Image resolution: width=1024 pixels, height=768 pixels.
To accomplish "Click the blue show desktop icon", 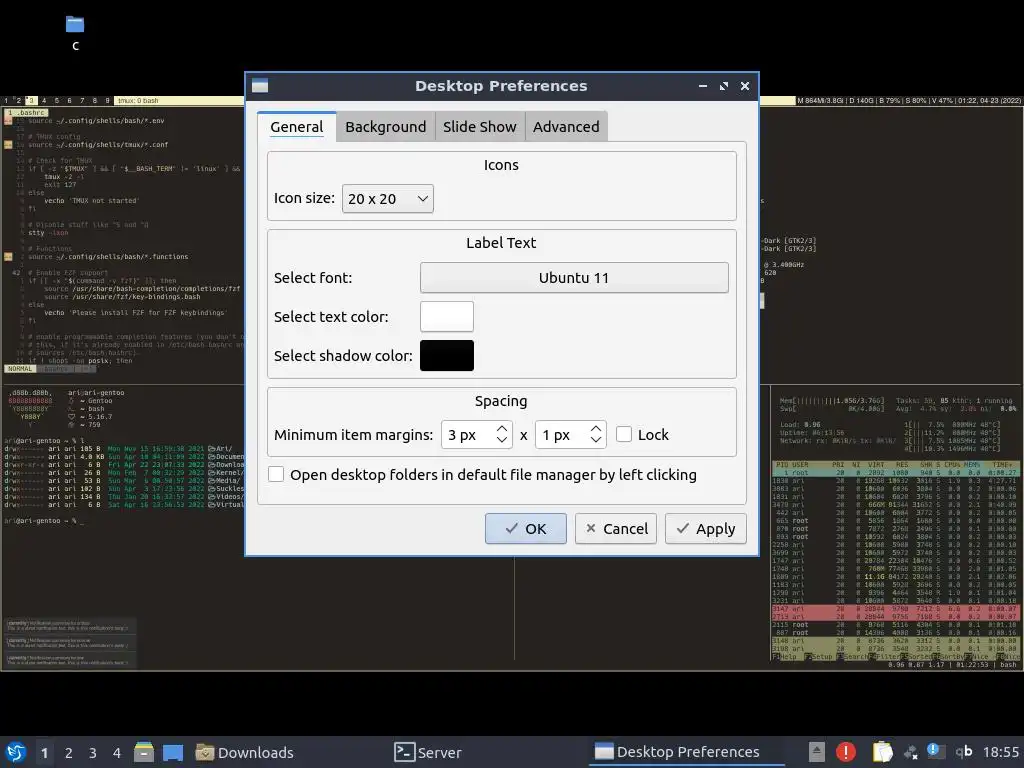I will 173,752.
